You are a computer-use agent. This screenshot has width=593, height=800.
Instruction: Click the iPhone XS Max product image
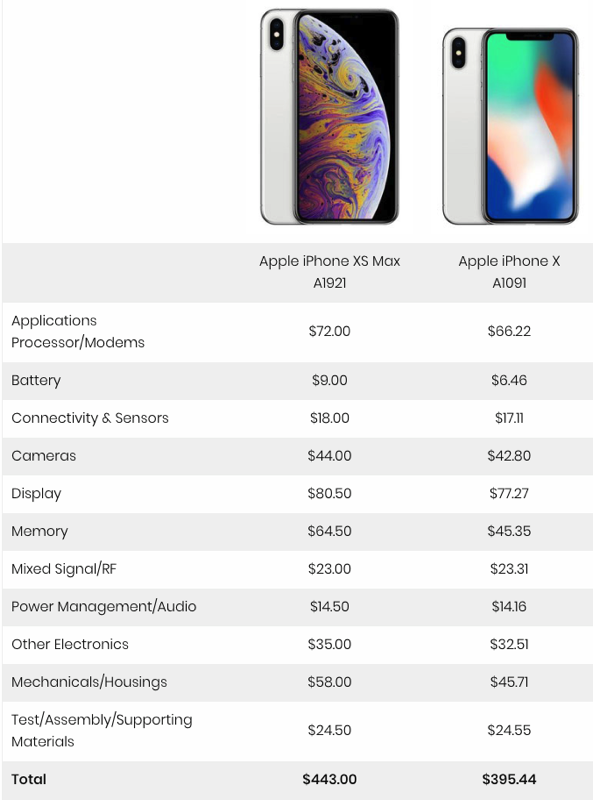tap(329, 117)
